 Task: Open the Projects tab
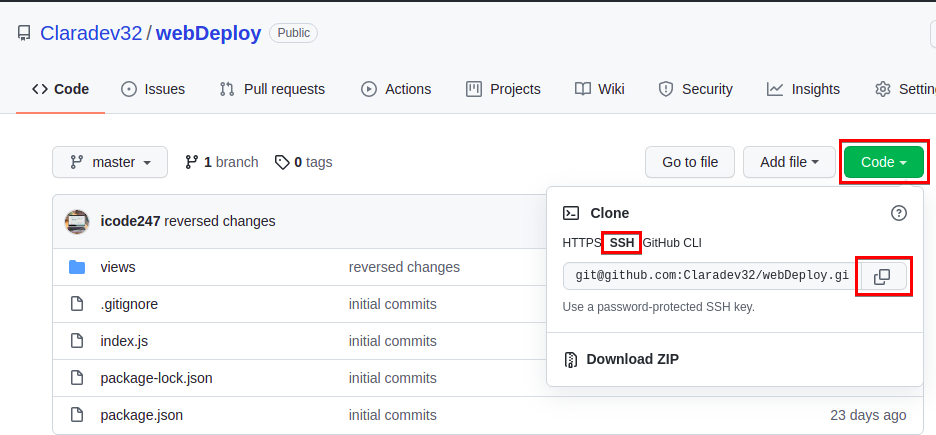click(x=503, y=90)
